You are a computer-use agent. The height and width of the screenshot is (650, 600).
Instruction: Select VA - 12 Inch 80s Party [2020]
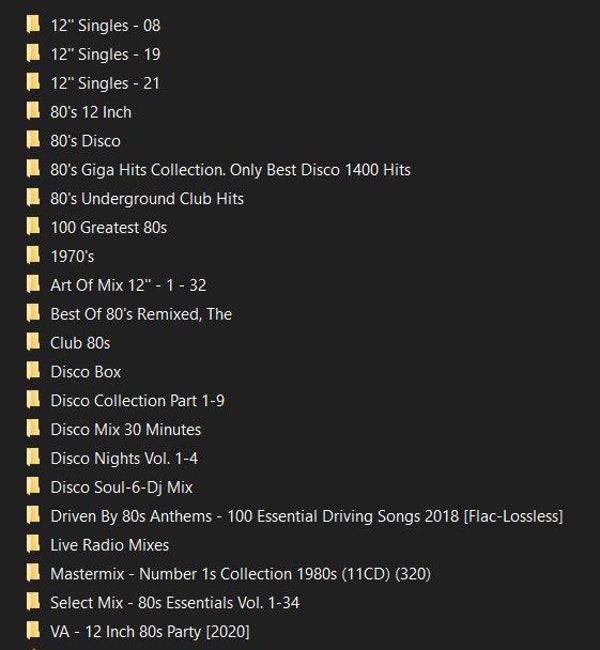tap(150, 632)
